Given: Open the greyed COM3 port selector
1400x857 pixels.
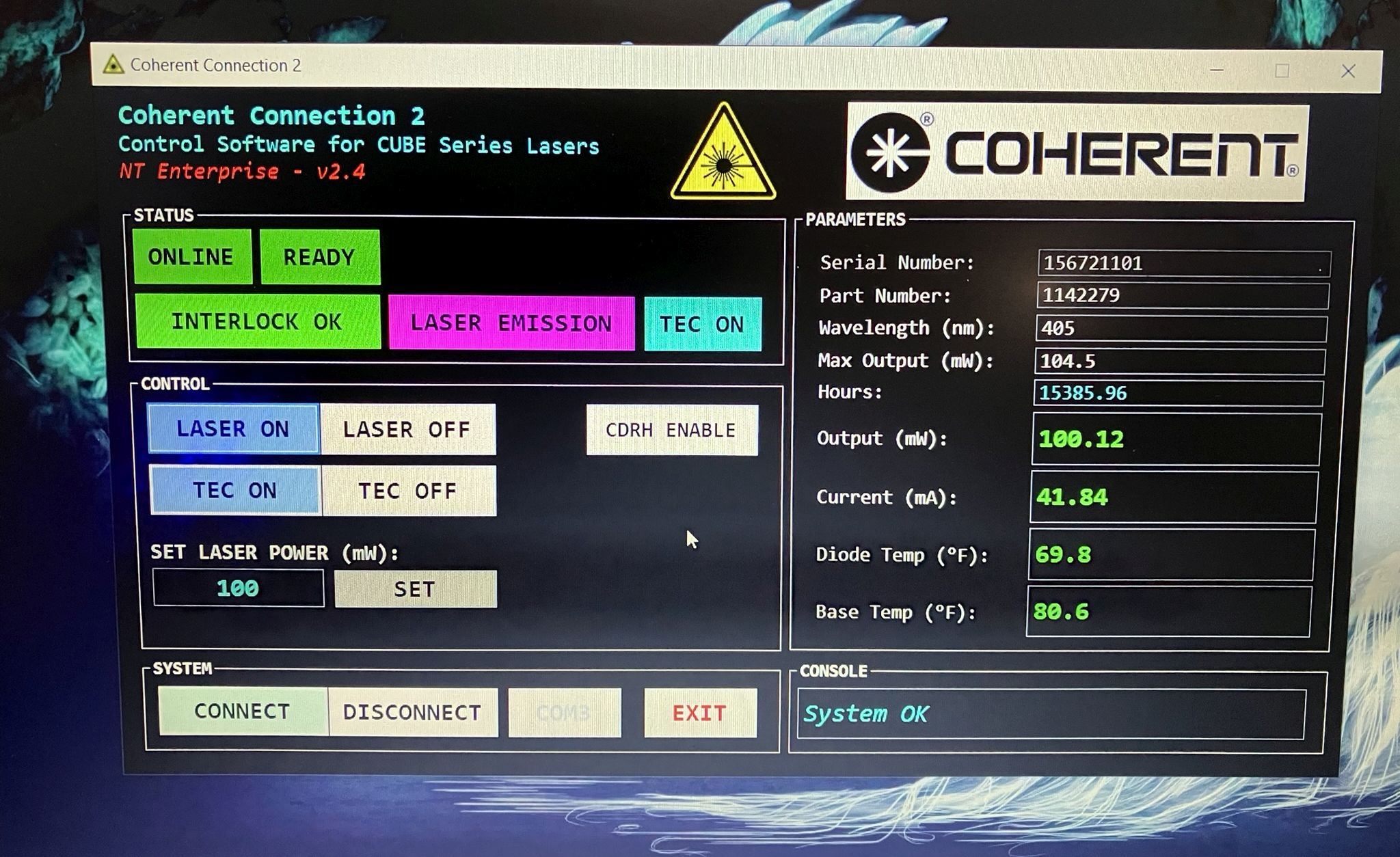Looking at the screenshot, I should click(x=565, y=713).
